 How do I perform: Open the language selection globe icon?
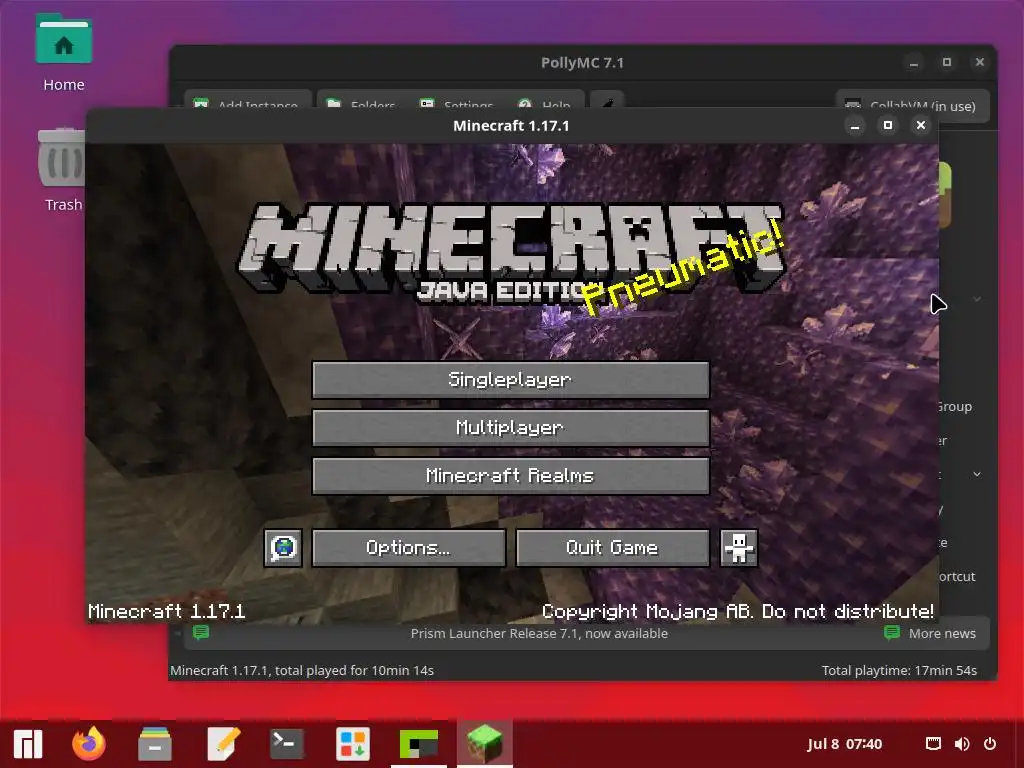(x=283, y=547)
